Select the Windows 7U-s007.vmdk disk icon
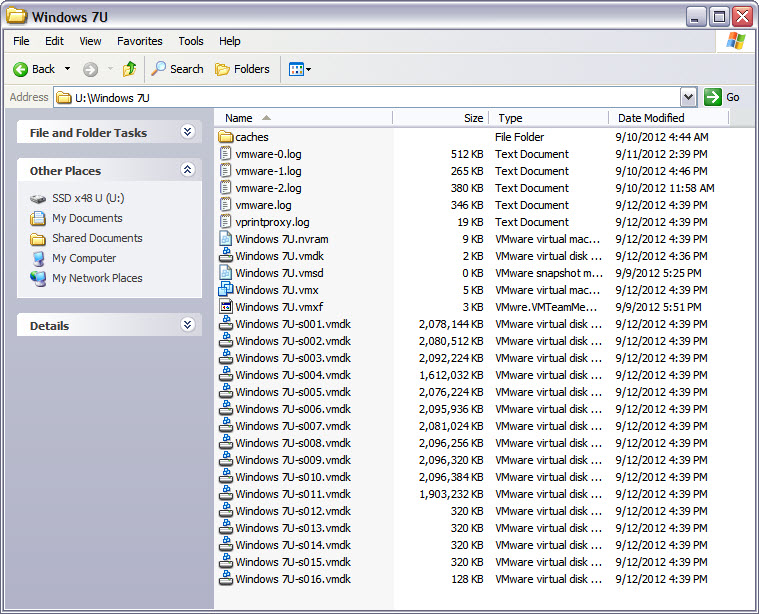The image size is (759, 614). click(x=226, y=426)
